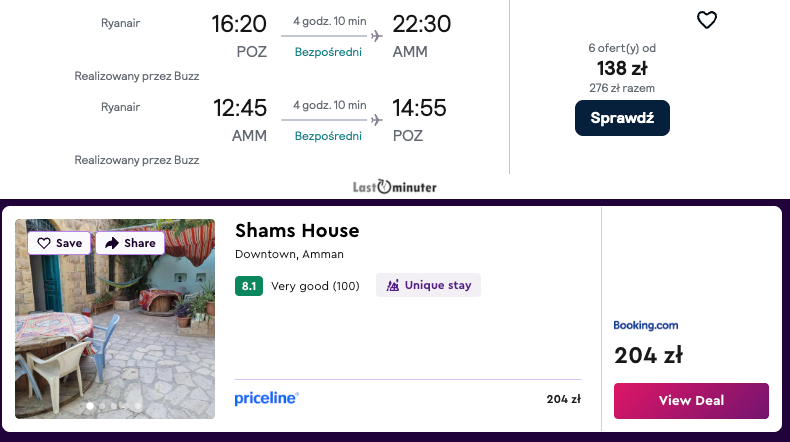Open the Shams House courtyard photo
This screenshot has height=442, width=790.
(x=115, y=330)
